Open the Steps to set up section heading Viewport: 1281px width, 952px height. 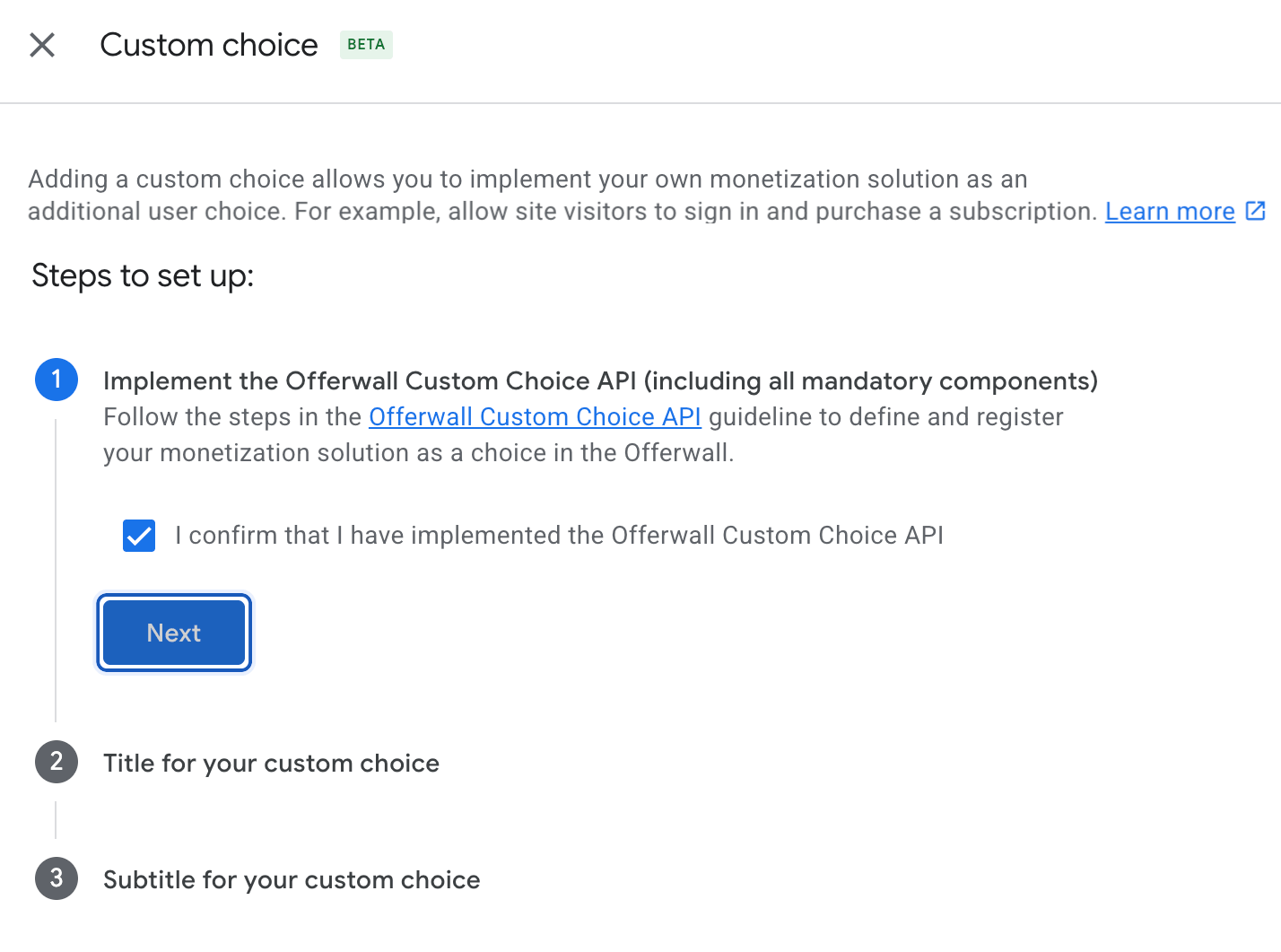[142, 275]
